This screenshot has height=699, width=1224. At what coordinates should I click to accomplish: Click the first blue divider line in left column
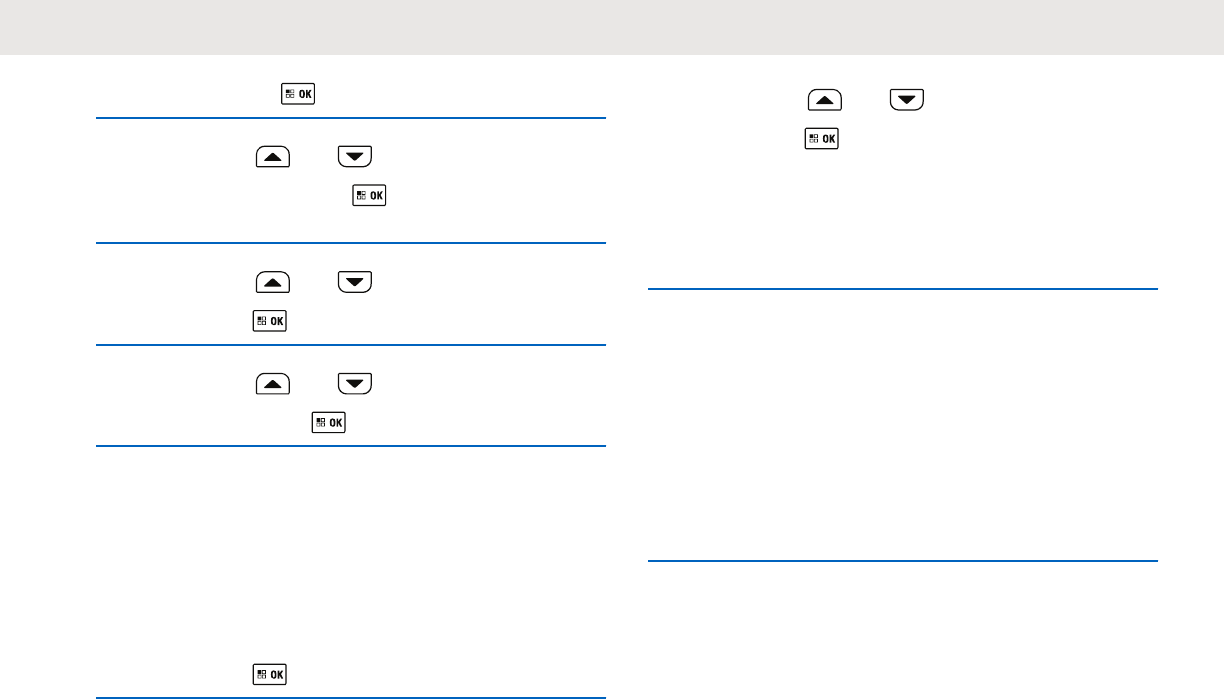(351, 119)
